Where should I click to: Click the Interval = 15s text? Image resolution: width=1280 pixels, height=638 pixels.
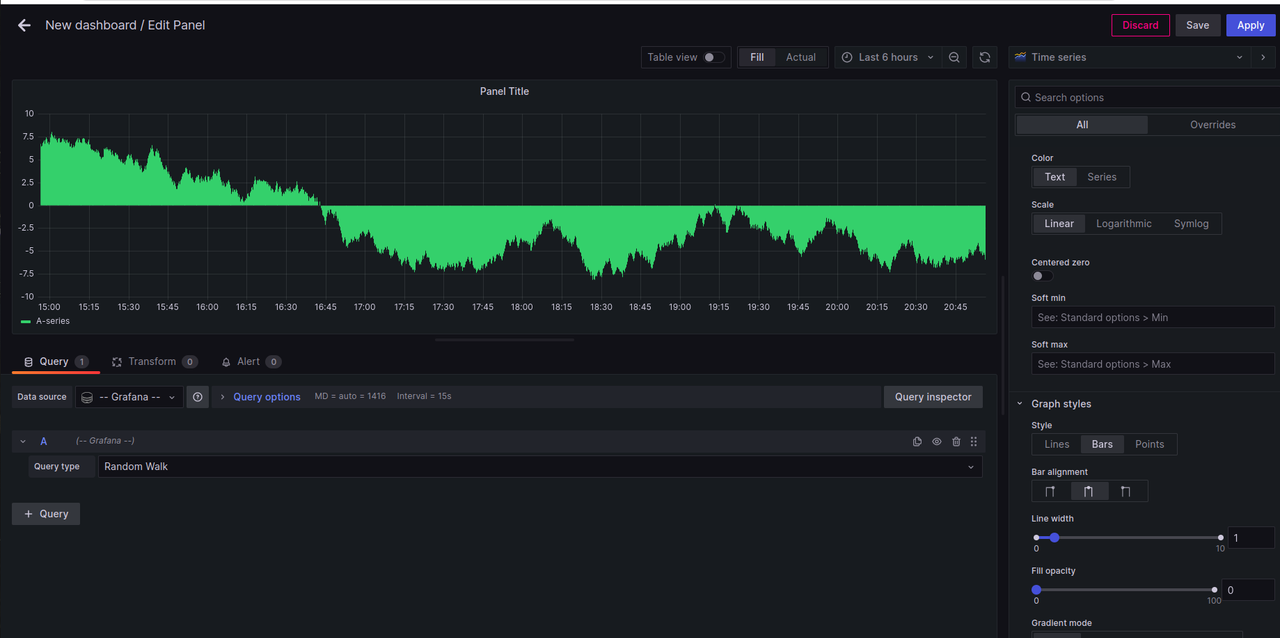pos(424,397)
